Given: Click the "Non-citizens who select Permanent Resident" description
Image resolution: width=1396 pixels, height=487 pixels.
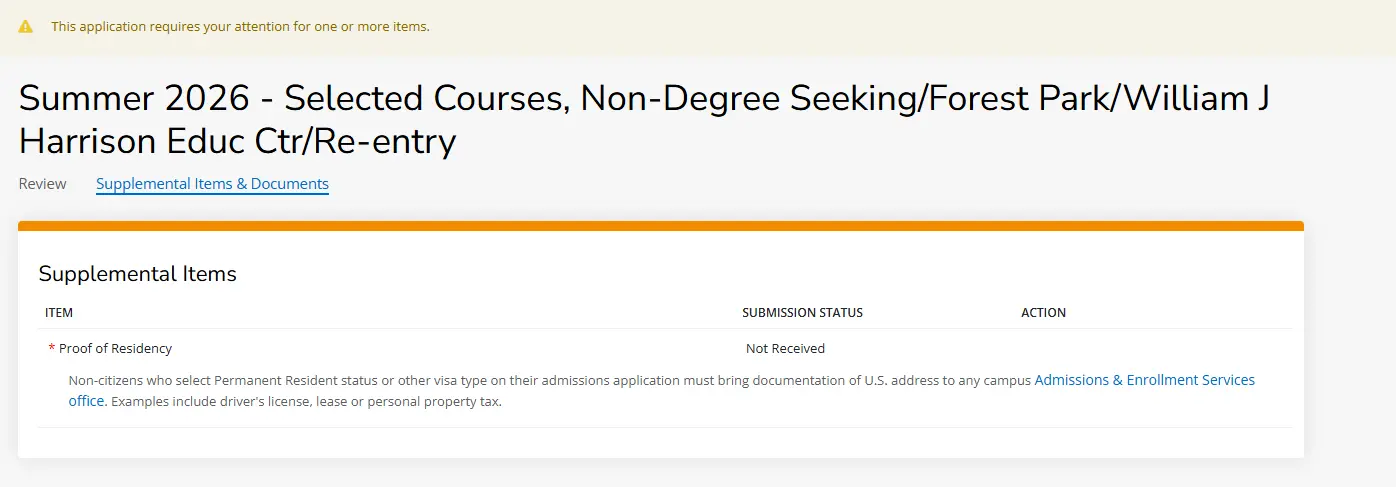Looking at the screenshot, I should (x=550, y=380).
